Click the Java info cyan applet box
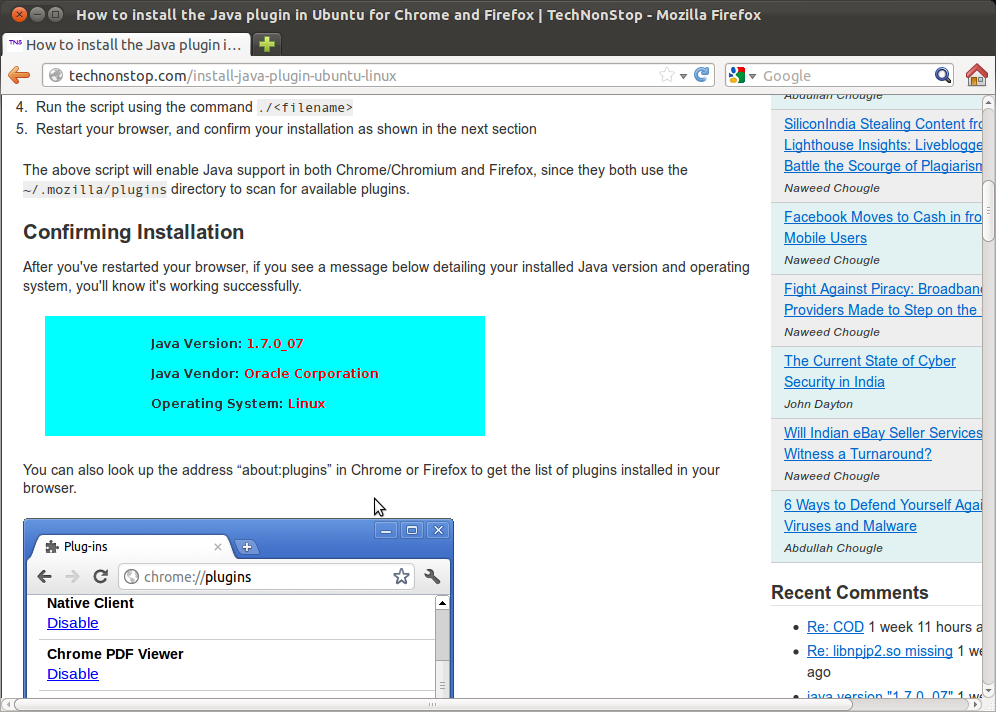Screen dimensions: 996x712 (265, 376)
